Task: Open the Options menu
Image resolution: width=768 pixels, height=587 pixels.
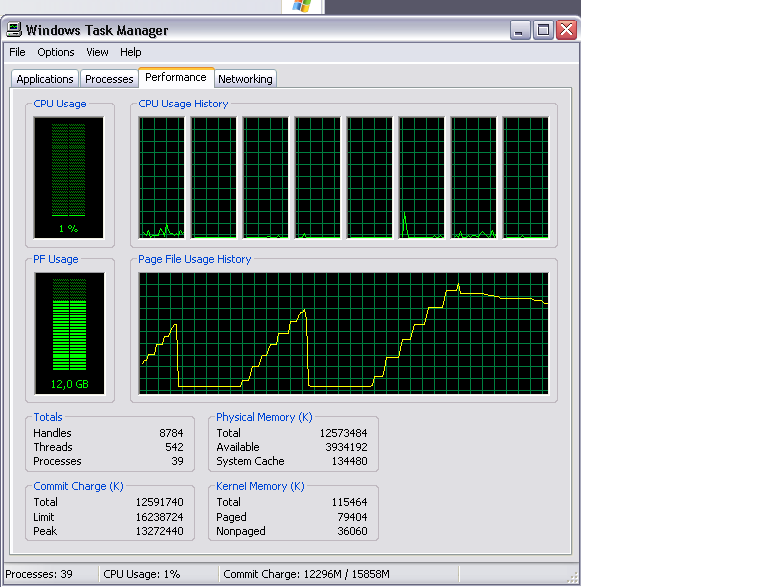Action: click(x=56, y=52)
